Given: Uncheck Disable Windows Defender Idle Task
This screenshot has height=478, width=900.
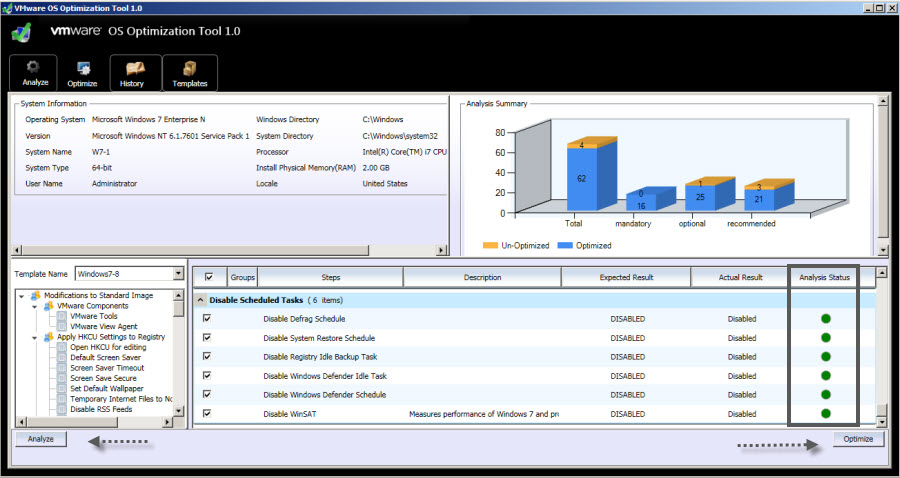Looking at the screenshot, I should click(207, 375).
